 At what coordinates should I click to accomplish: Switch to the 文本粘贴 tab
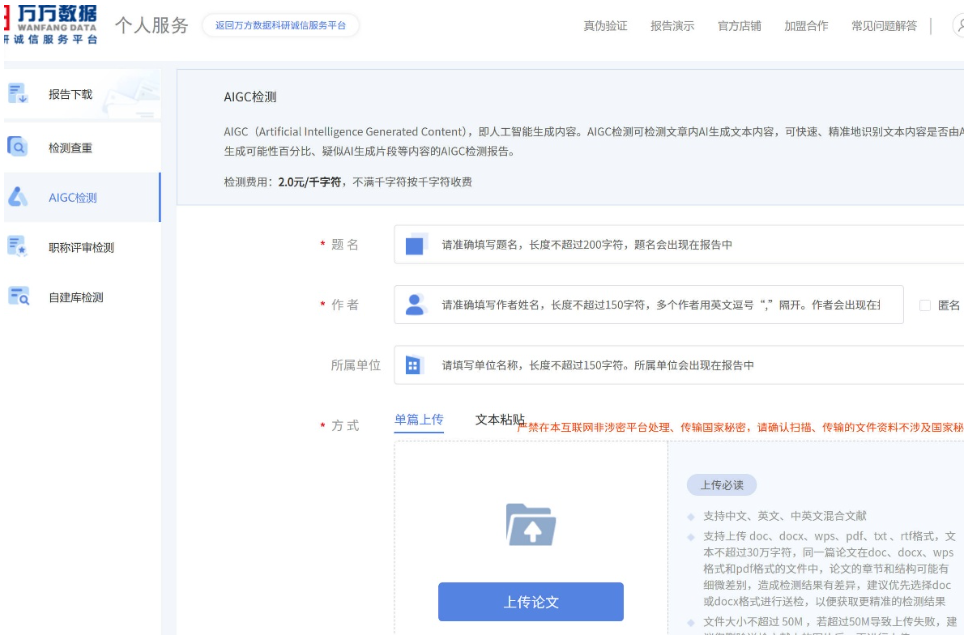pos(499,420)
